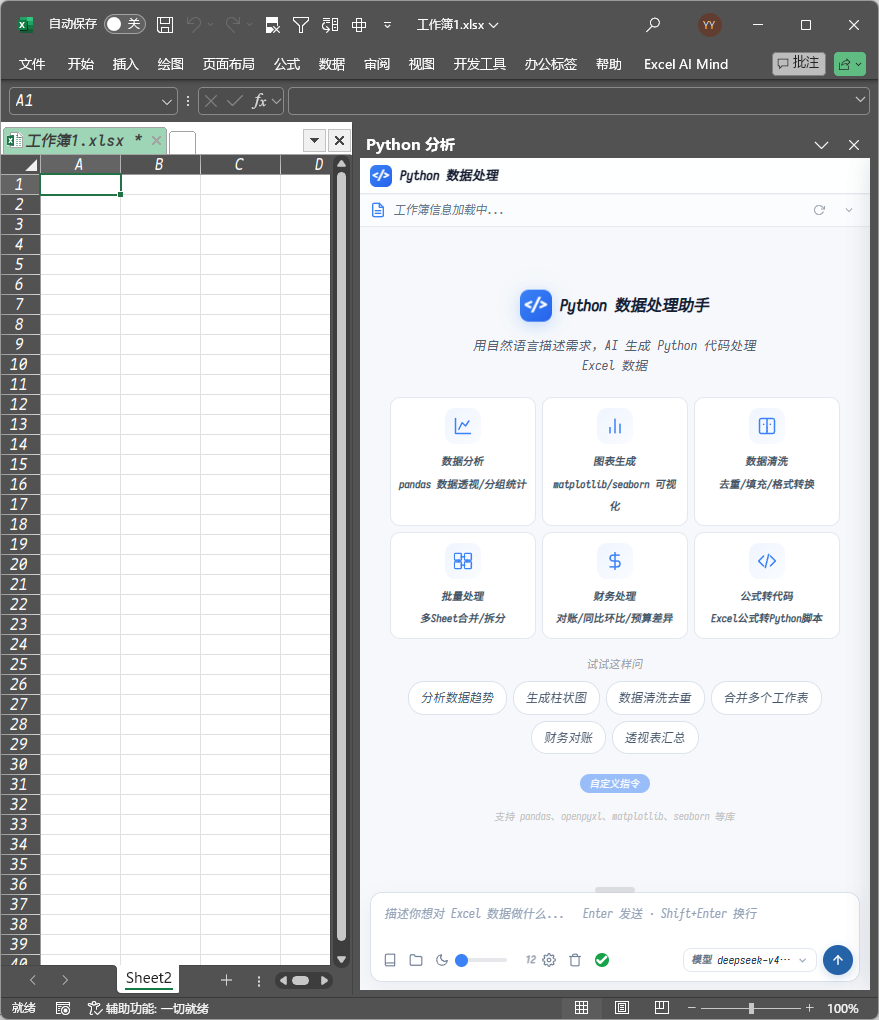The image size is (879, 1020).
Task: Click the 批注 comments button
Action: [x=799, y=63]
